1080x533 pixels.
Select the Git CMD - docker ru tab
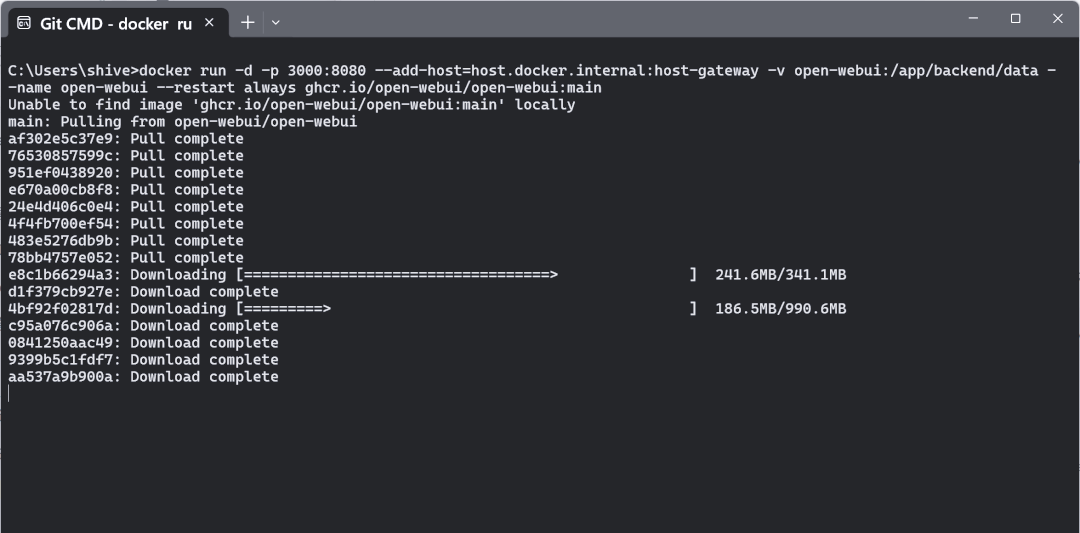[x=115, y=23]
